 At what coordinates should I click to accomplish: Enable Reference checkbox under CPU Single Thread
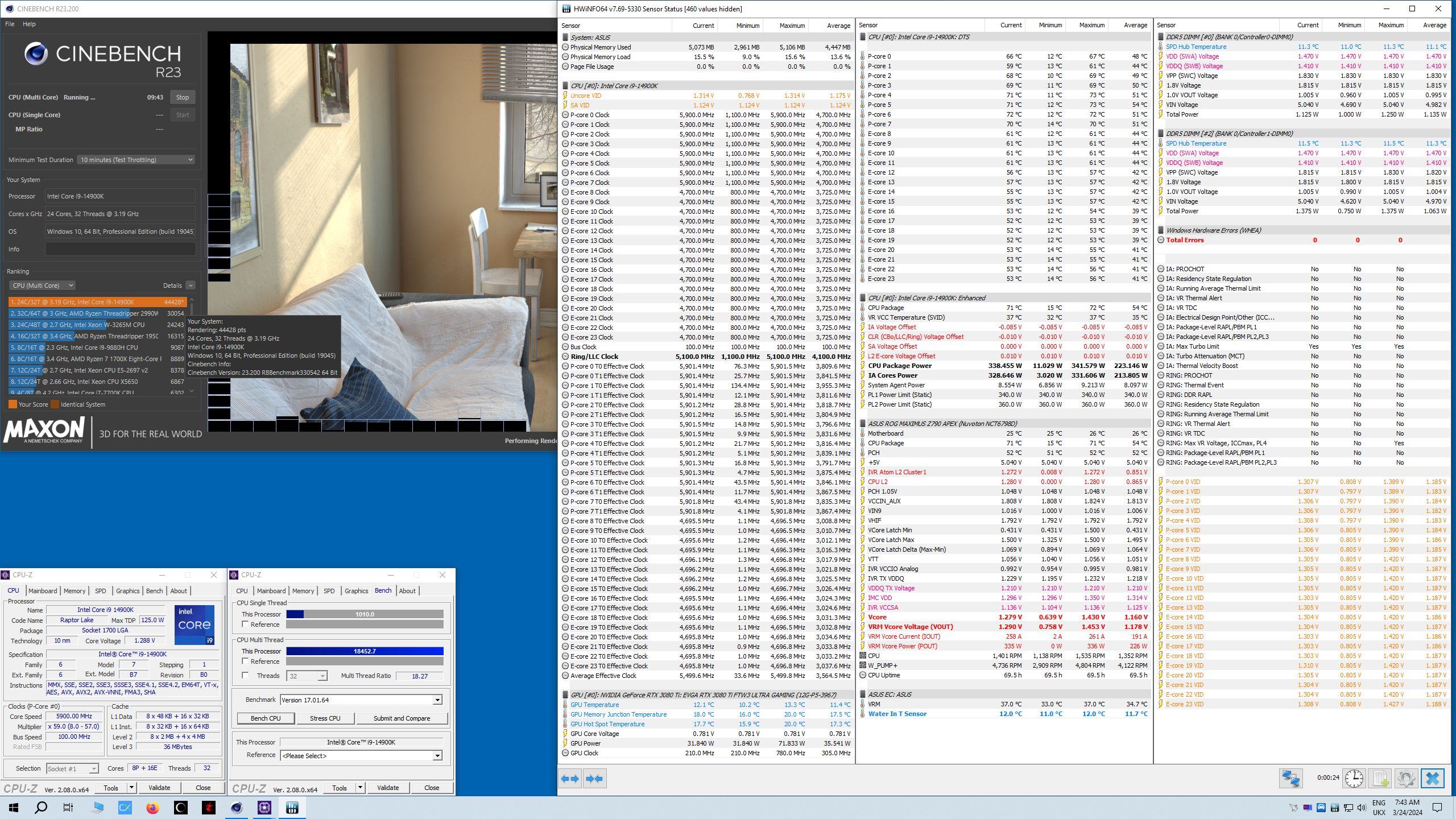coord(246,624)
